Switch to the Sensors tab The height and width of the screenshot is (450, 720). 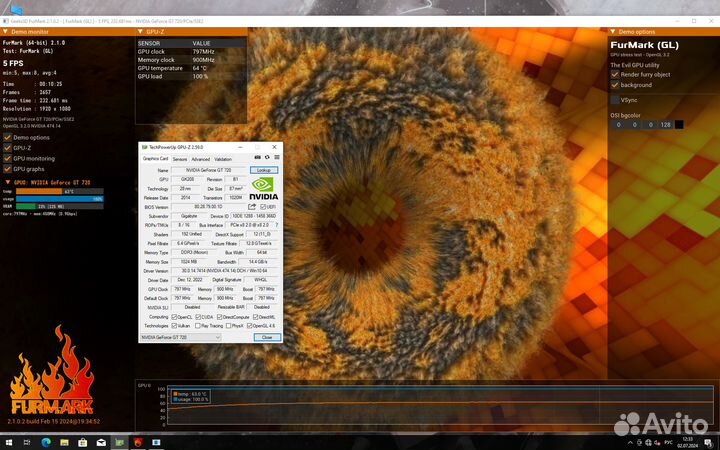click(x=180, y=159)
